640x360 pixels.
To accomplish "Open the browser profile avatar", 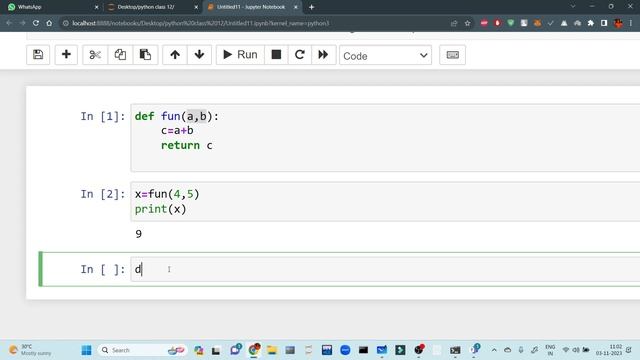I will (618, 23).
